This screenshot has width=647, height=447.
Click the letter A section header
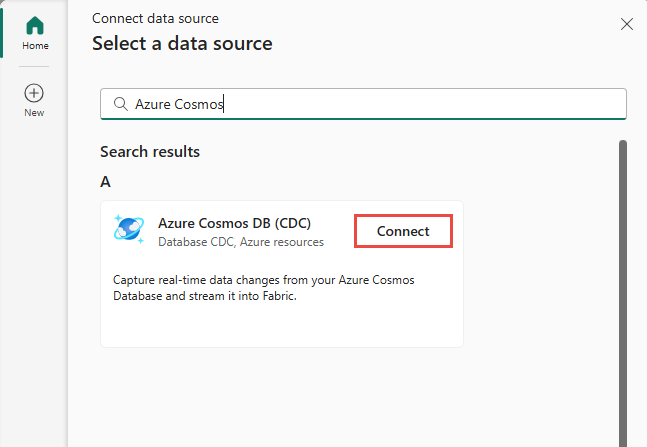coord(105,182)
